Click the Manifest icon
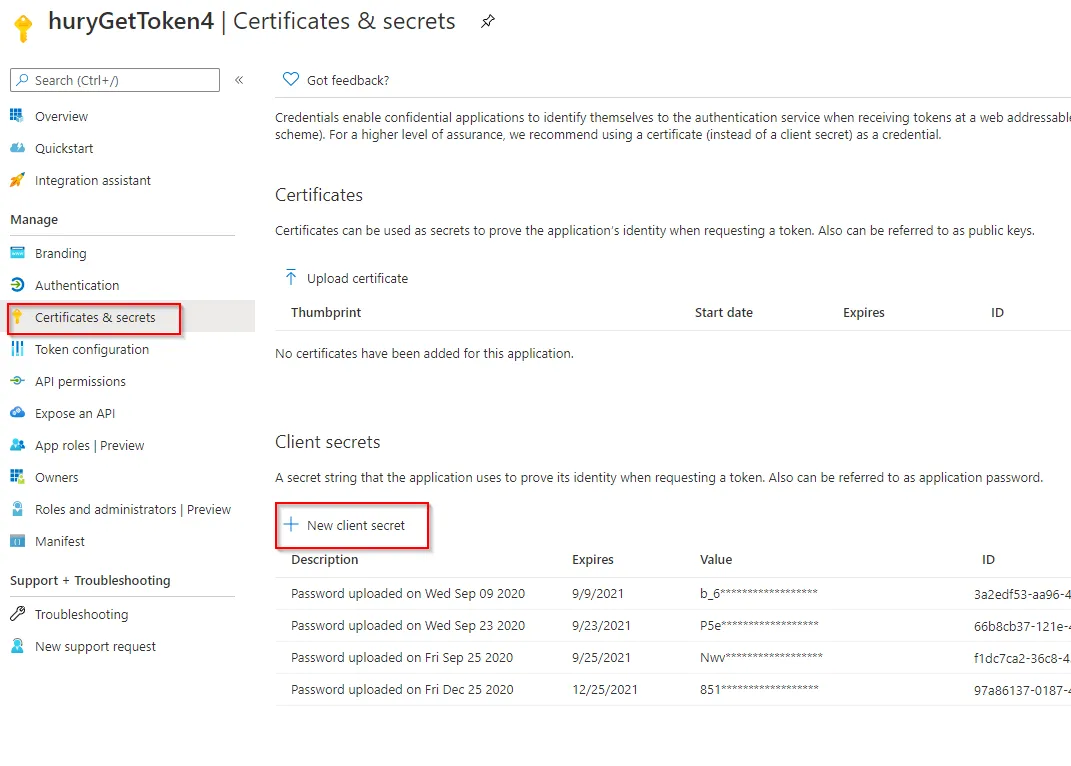The image size is (1071, 766). (17, 541)
